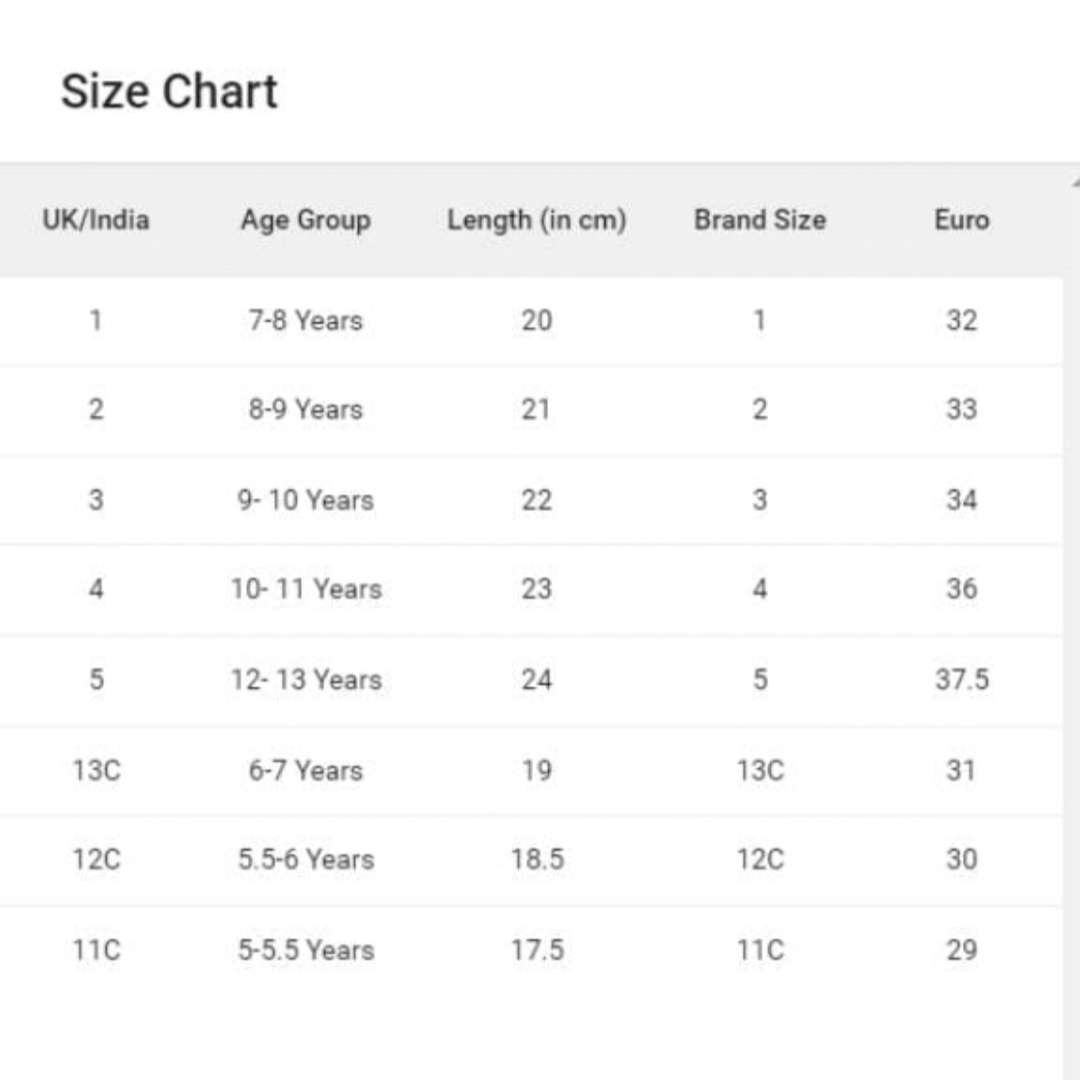The image size is (1080, 1080).
Task: Click the Euro column header
Action: (961, 220)
